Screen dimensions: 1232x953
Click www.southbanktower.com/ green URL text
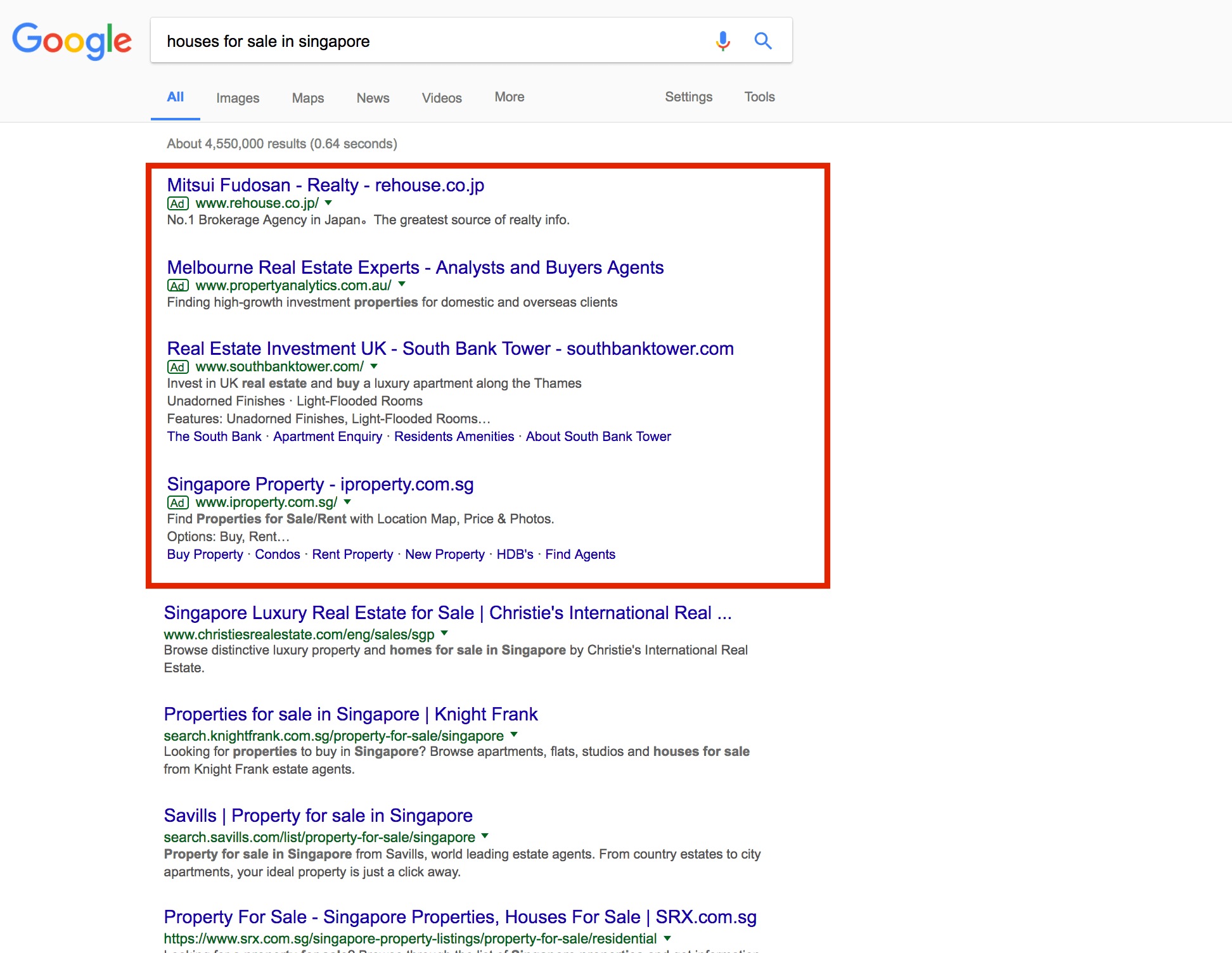pyautogui.click(x=279, y=367)
